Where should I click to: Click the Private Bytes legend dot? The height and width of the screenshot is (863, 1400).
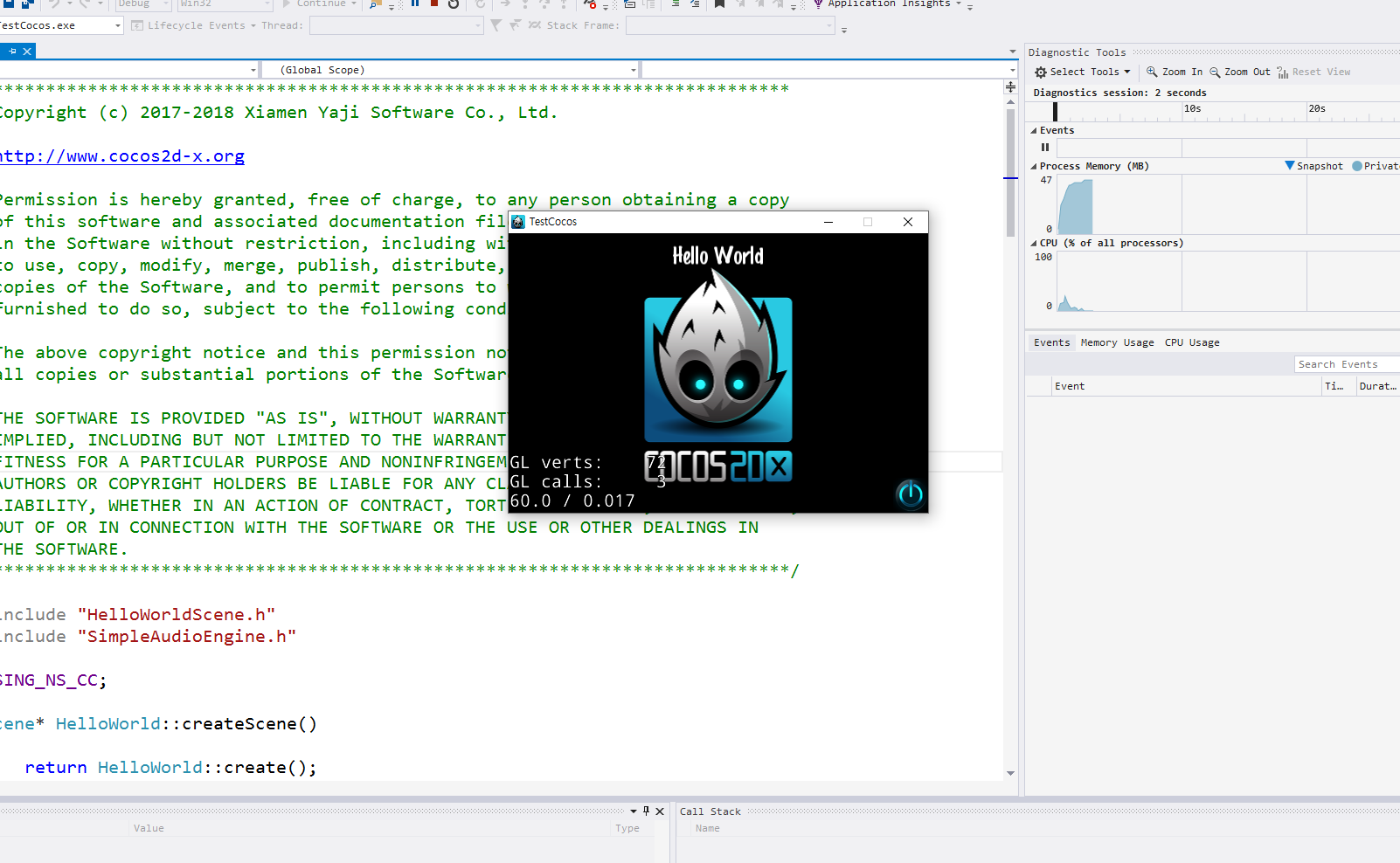(1357, 166)
